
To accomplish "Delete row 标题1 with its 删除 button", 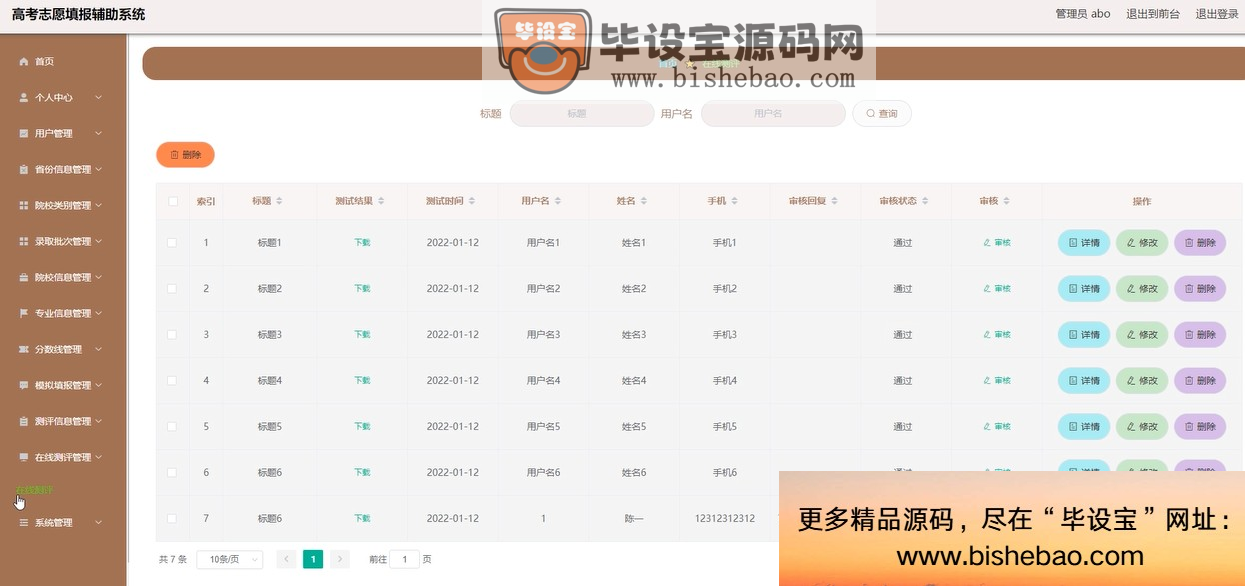I will coord(1200,243).
